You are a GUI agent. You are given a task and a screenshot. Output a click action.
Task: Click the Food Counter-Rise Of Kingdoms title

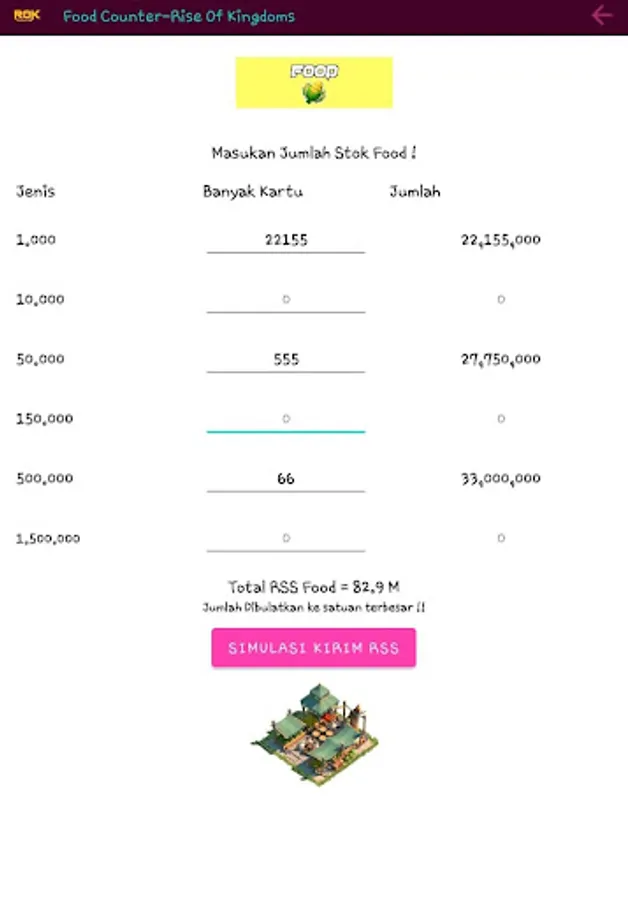pos(179,17)
